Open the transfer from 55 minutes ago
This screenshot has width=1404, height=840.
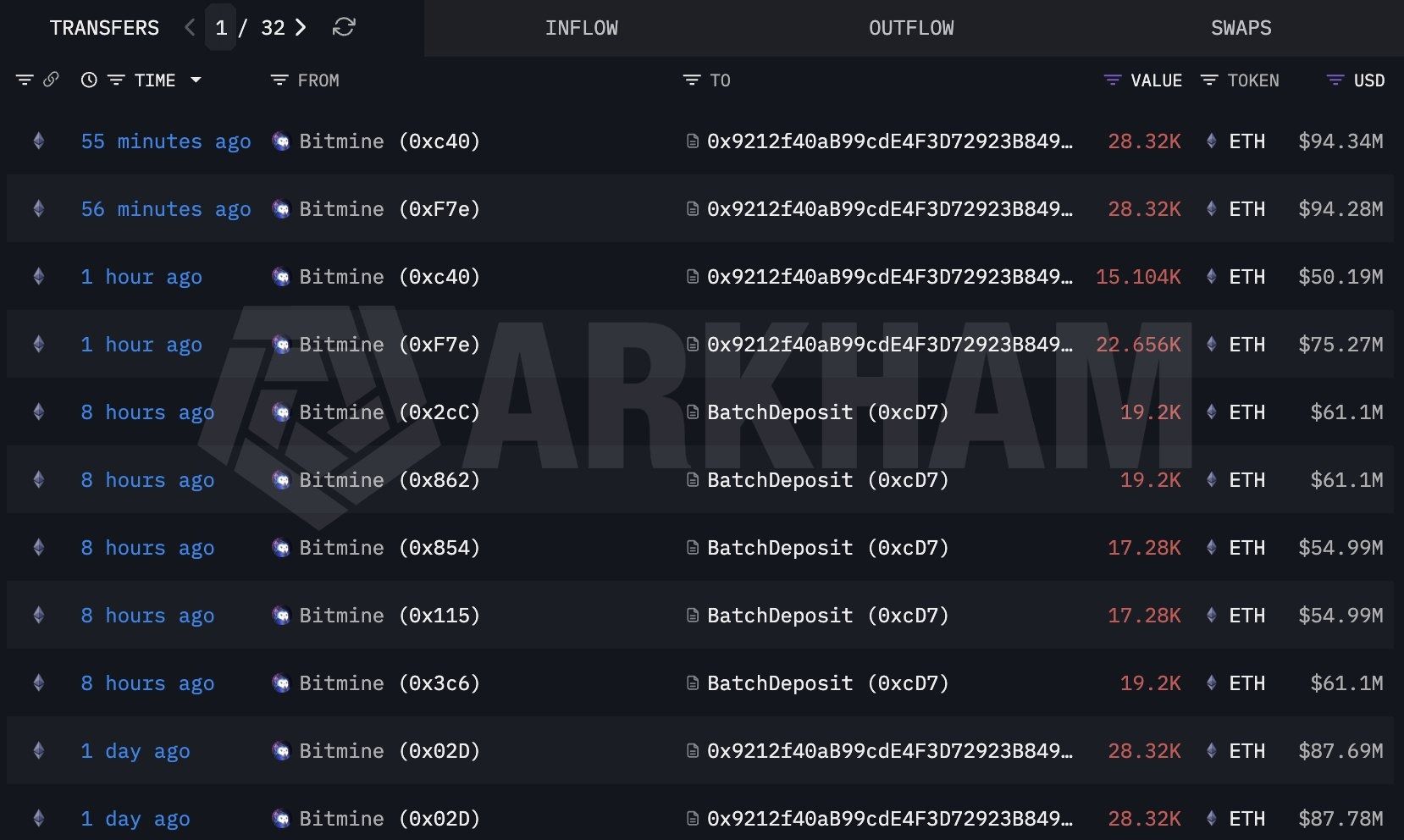[166, 141]
